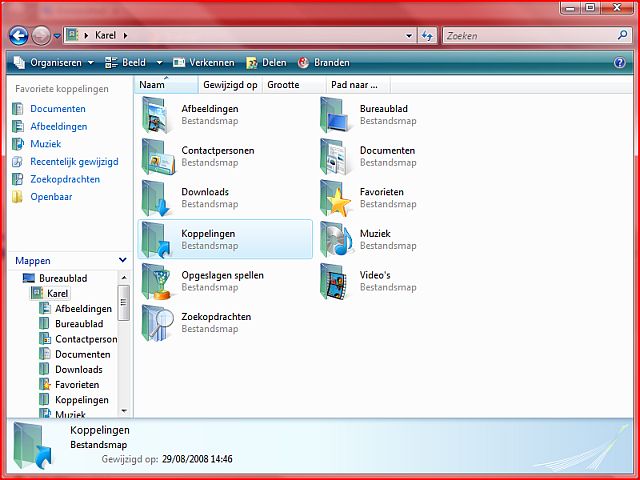Image resolution: width=640 pixels, height=480 pixels.
Task: Select the Video's folder icon
Action: pos(336,281)
